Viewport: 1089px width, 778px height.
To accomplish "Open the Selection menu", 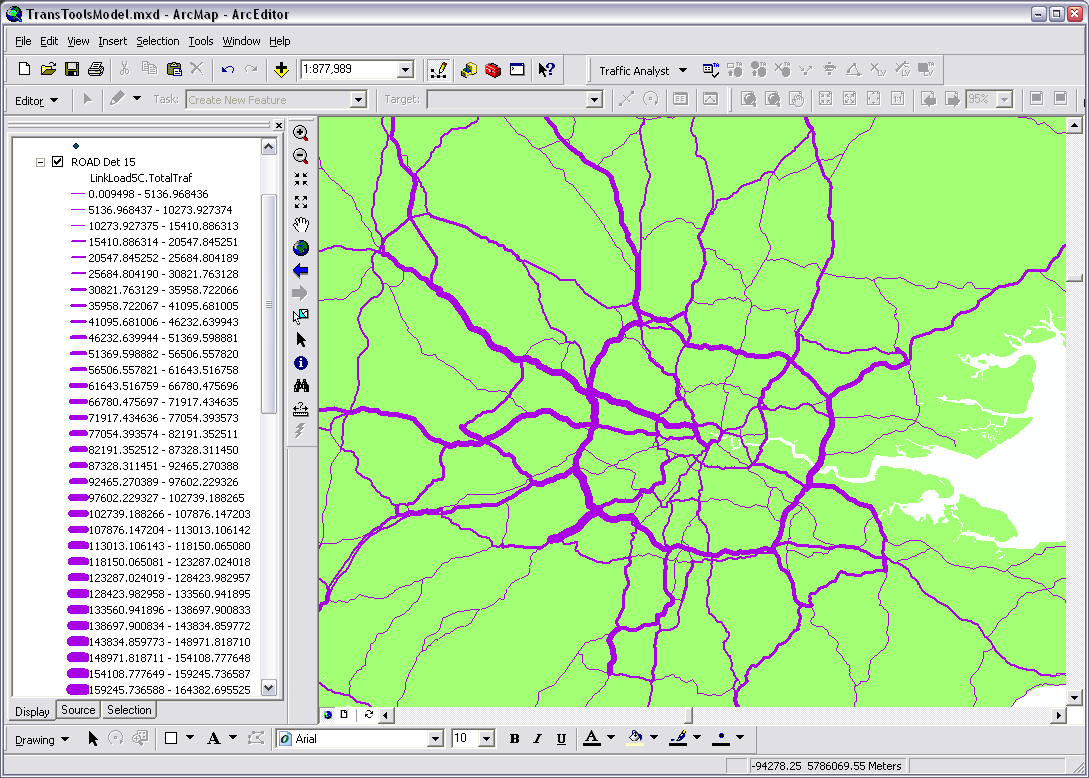I will point(158,41).
